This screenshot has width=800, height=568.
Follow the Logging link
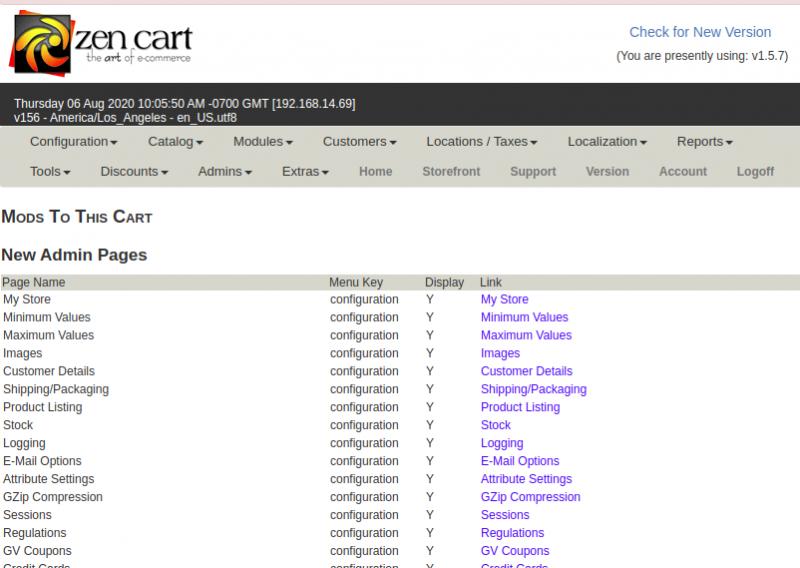coord(502,443)
